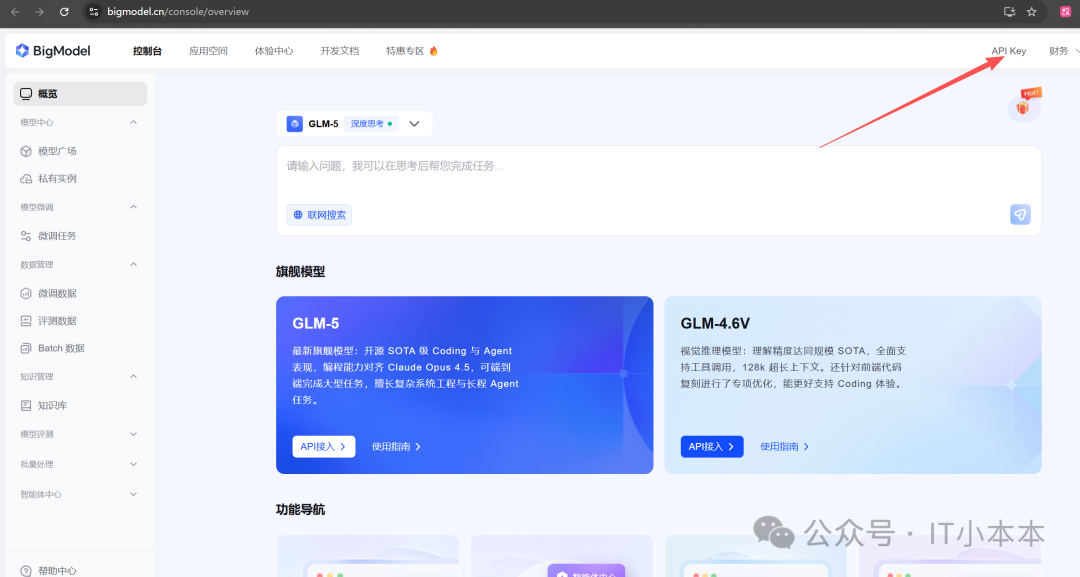Open 知识库 in the sidebar
Viewport: 1080px width, 577px height.
point(43,406)
